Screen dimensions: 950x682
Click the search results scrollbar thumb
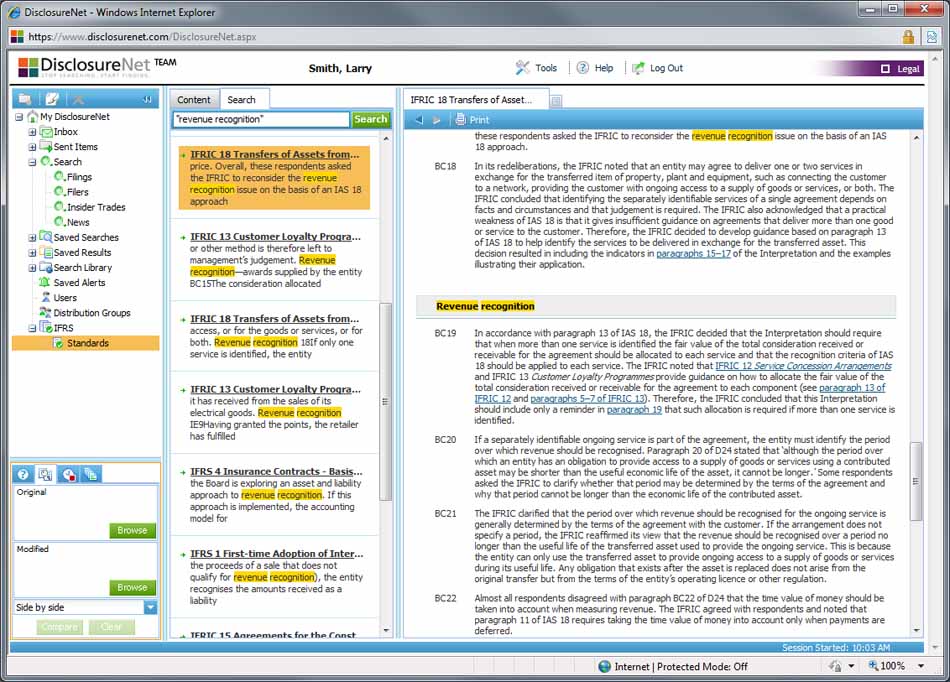385,401
